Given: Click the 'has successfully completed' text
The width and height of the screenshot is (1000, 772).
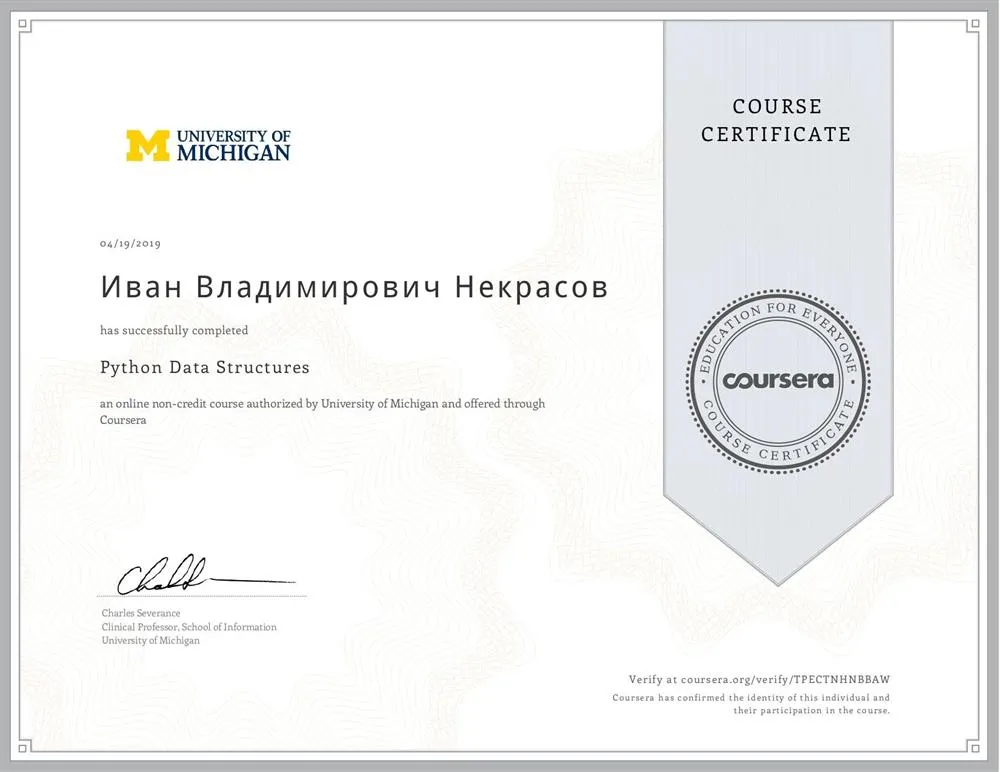Looking at the screenshot, I should [x=174, y=330].
